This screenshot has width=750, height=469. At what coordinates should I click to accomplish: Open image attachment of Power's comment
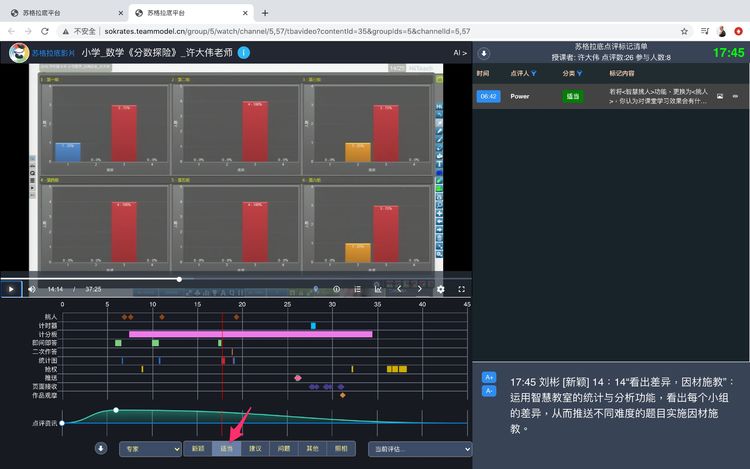click(719, 97)
